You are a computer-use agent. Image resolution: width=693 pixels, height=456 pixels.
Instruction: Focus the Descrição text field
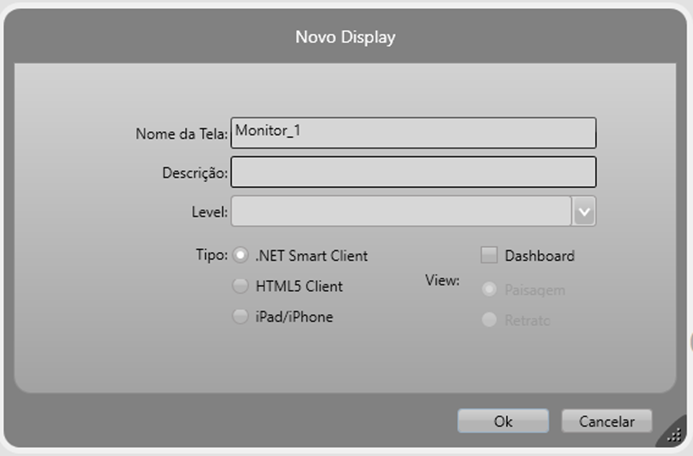pos(413,172)
